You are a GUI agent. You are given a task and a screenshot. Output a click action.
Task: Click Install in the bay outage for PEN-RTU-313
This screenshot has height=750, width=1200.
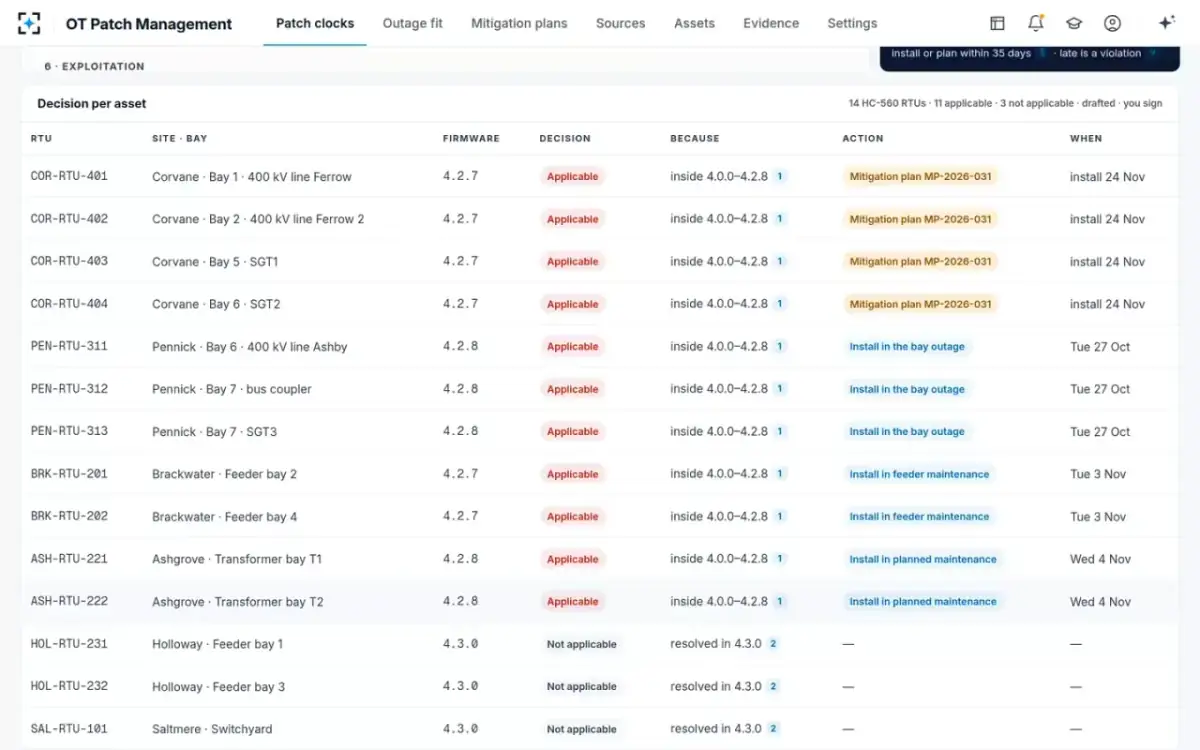tap(907, 432)
